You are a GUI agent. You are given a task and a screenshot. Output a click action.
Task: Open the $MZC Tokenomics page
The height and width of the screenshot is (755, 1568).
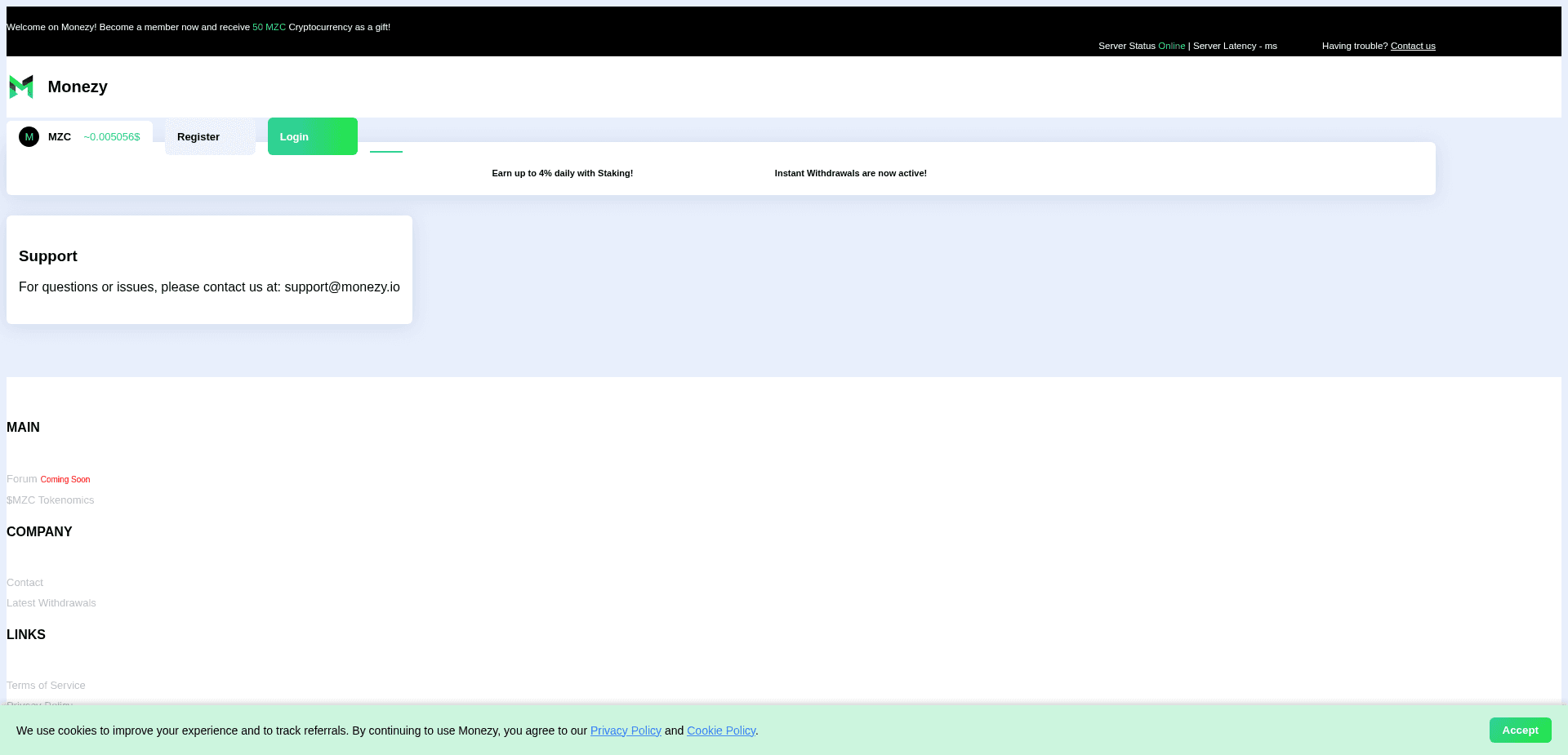[50, 500]
